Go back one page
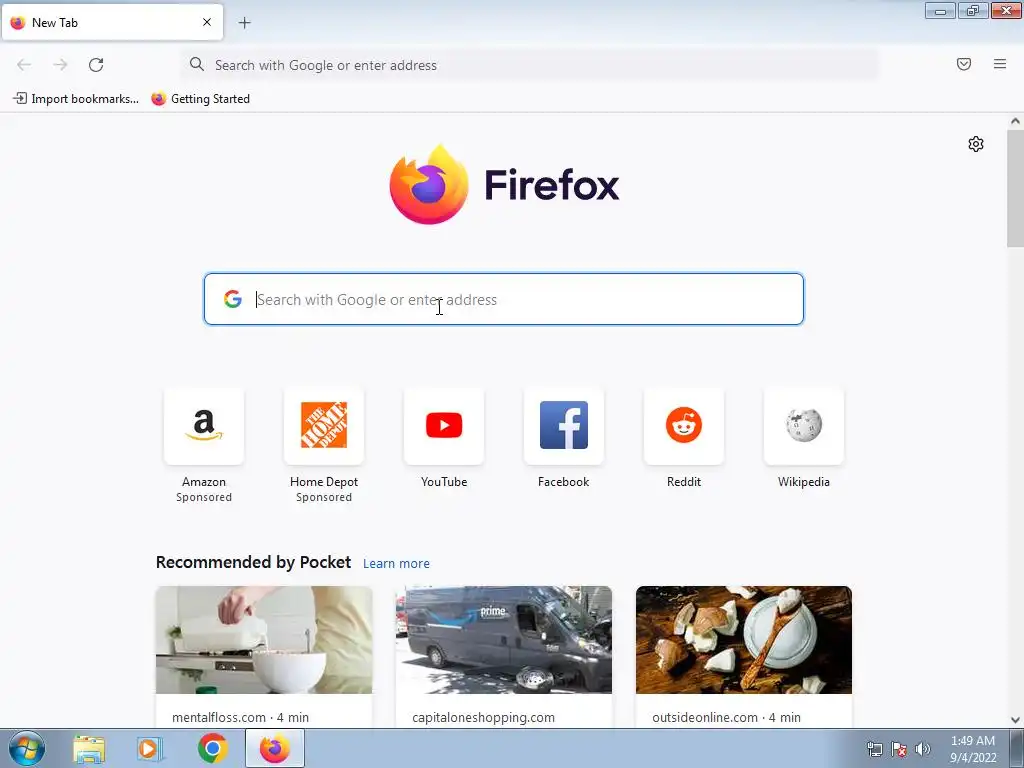The height and width of the screenshot is (768, 1024). click(x=24, y=65)
